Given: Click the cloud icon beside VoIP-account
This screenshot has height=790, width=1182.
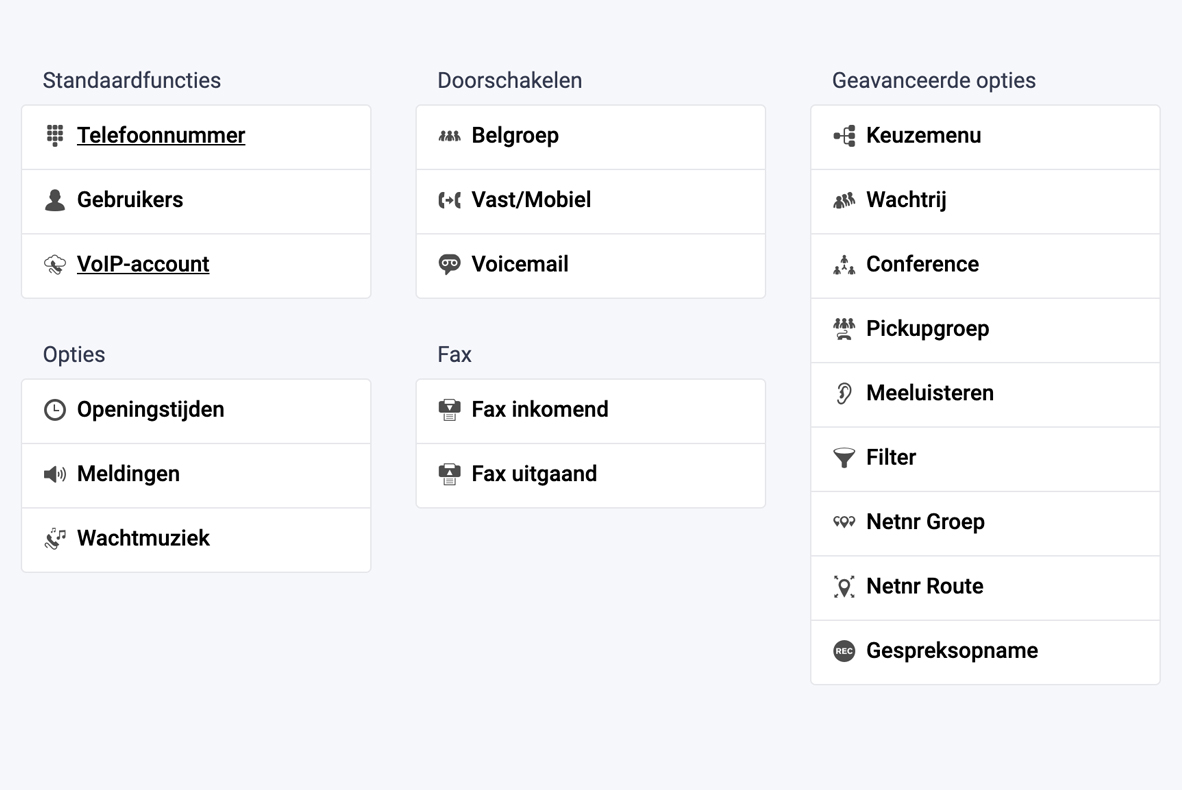Looking at the screenshot, I should pos(53,264).
